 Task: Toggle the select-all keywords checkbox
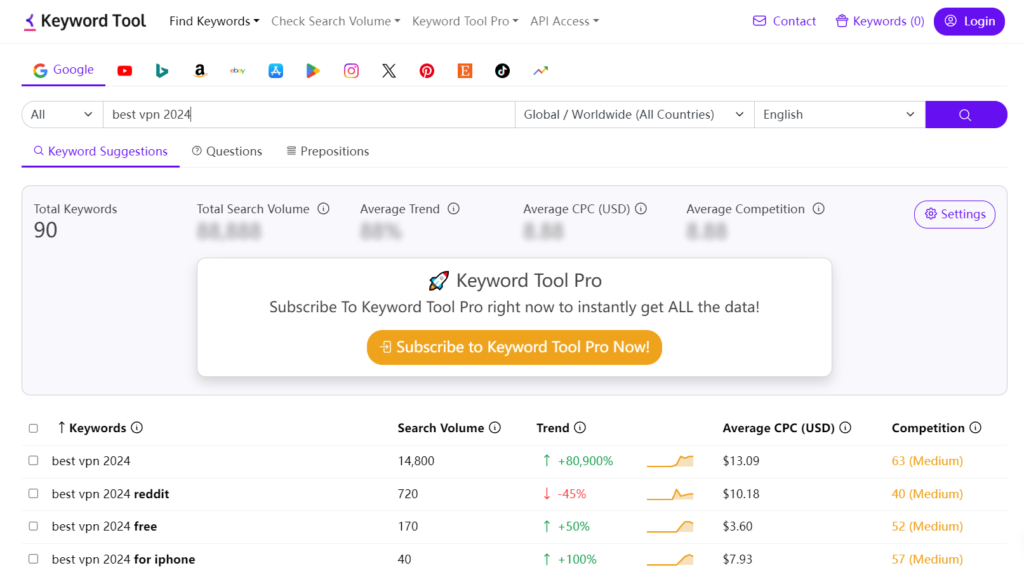(x=33, y=428)
